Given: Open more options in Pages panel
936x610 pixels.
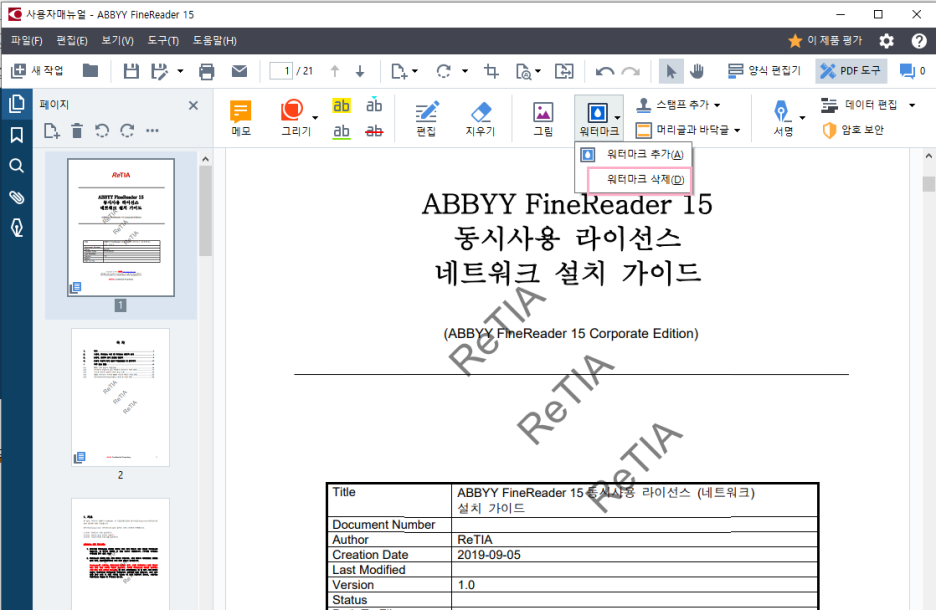Looking at the screenshot, I should tap(152, 131).
